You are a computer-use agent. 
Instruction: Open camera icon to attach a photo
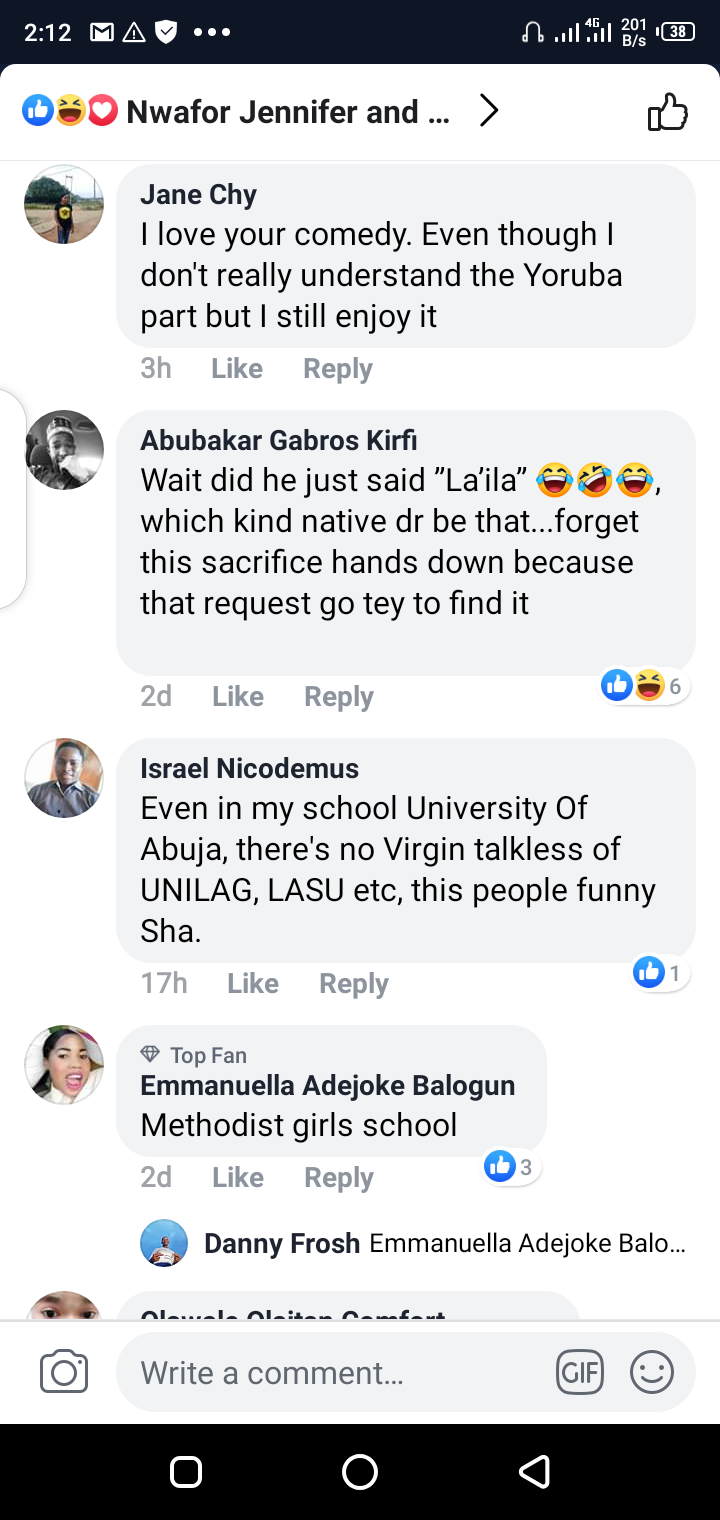(64, 1372)
